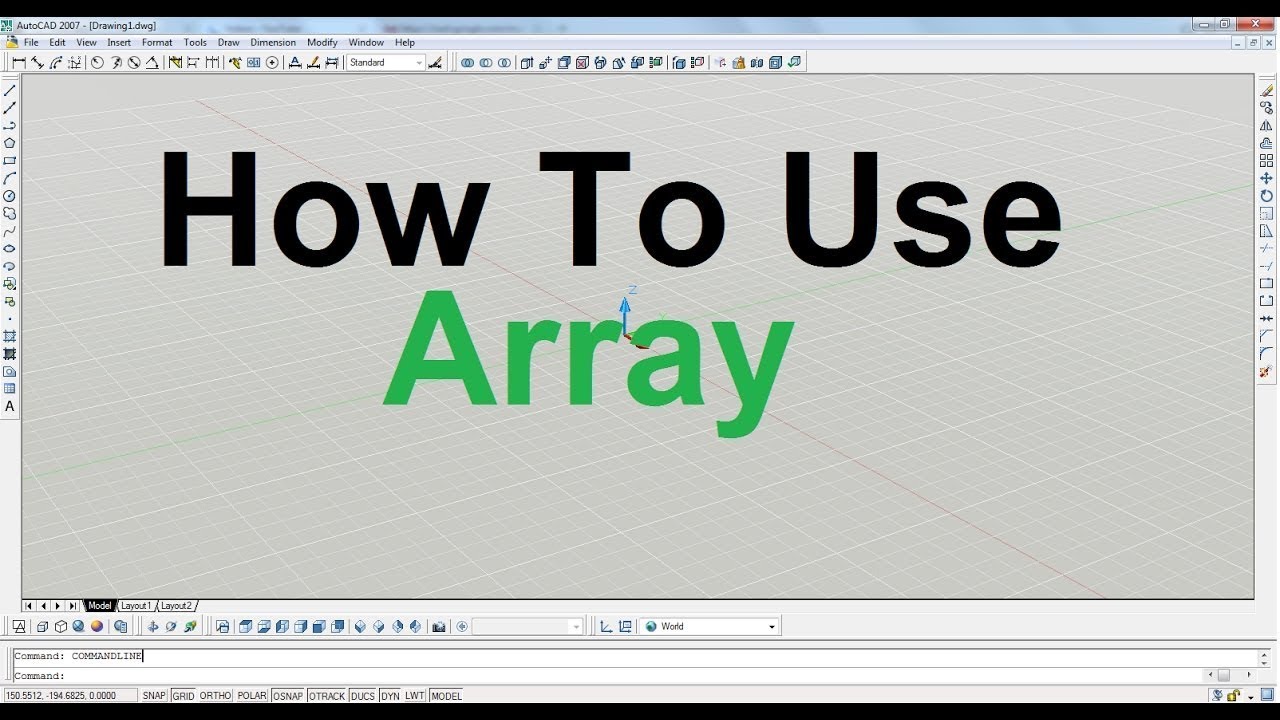Open the Insert menu
Image resolution: width=1280 pixels, height=720 pixels.
click(x=119, y=42)
